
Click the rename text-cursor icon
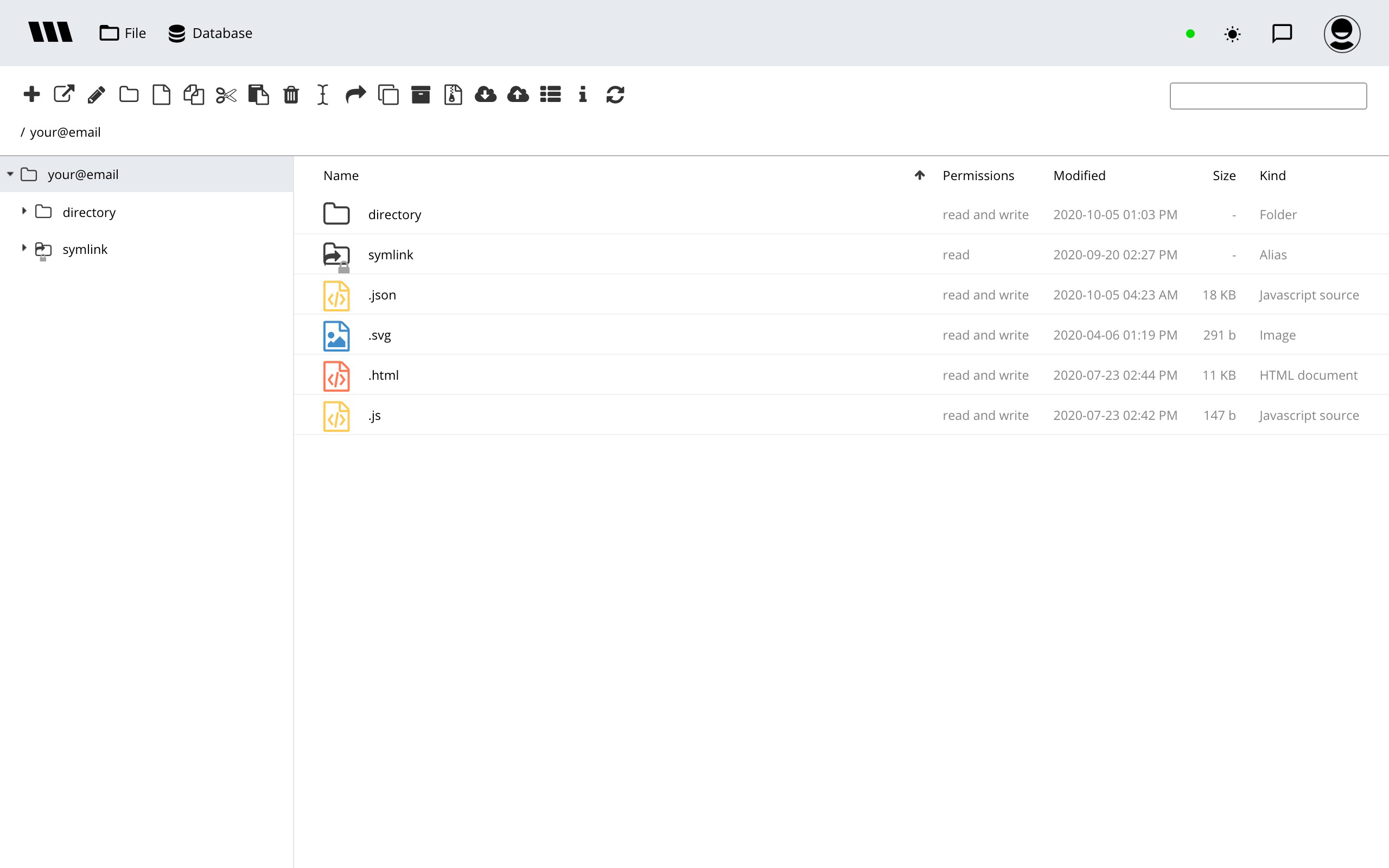click(x=323, y=95)
